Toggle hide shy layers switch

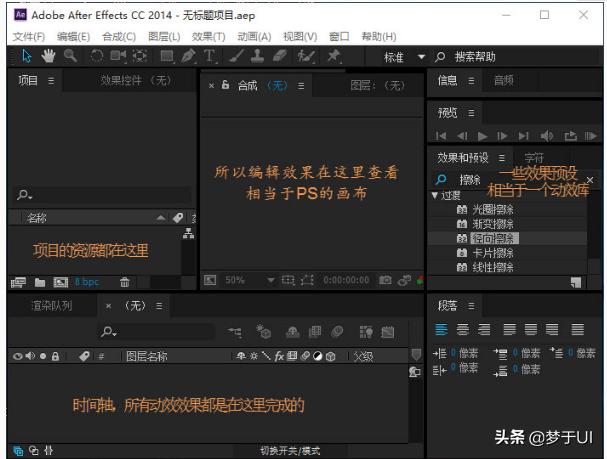click(x=293, y=332)
